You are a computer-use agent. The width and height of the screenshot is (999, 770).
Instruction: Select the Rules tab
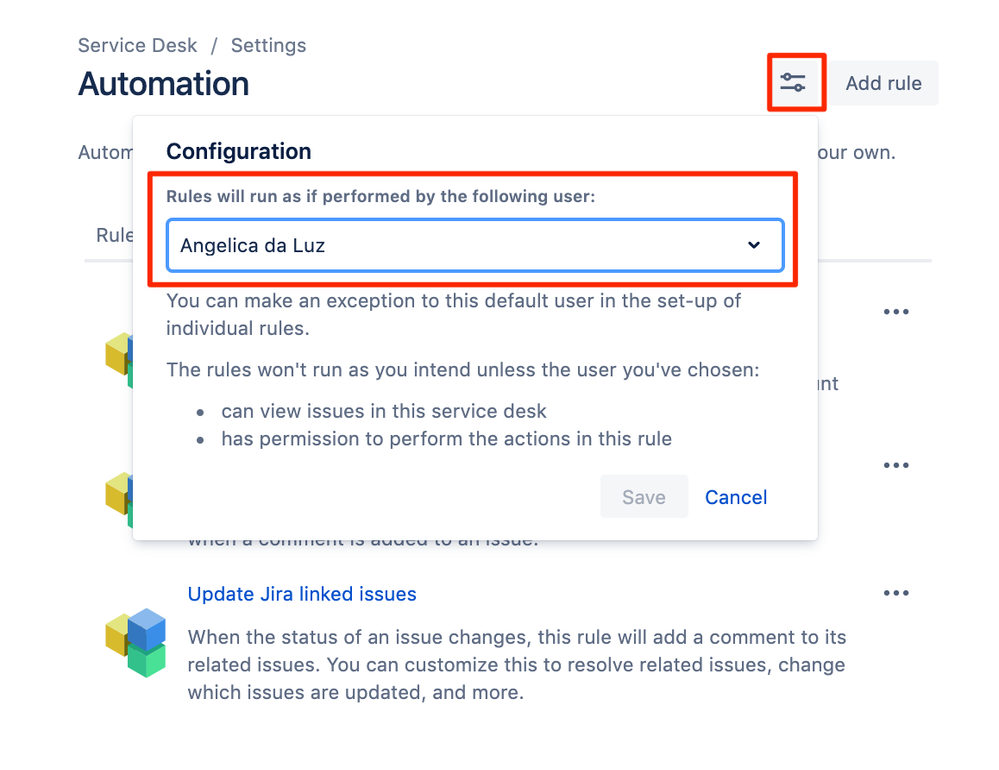pos(112,235)
